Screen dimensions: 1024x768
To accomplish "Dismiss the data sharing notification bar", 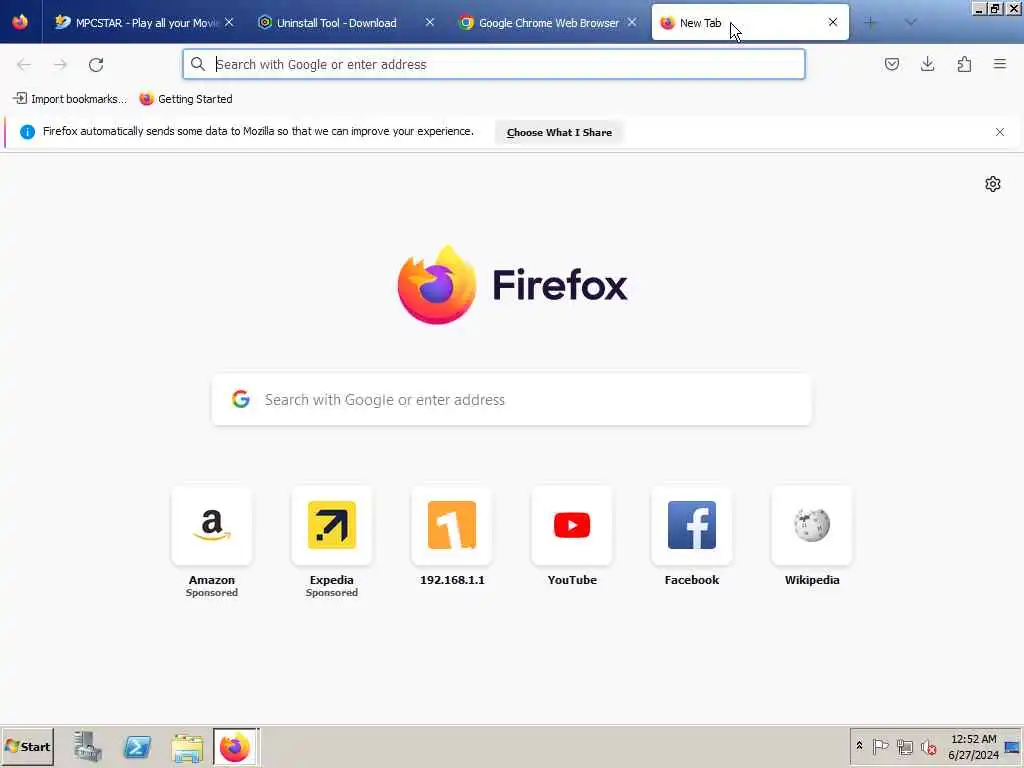I will [x=1000, y=132].
